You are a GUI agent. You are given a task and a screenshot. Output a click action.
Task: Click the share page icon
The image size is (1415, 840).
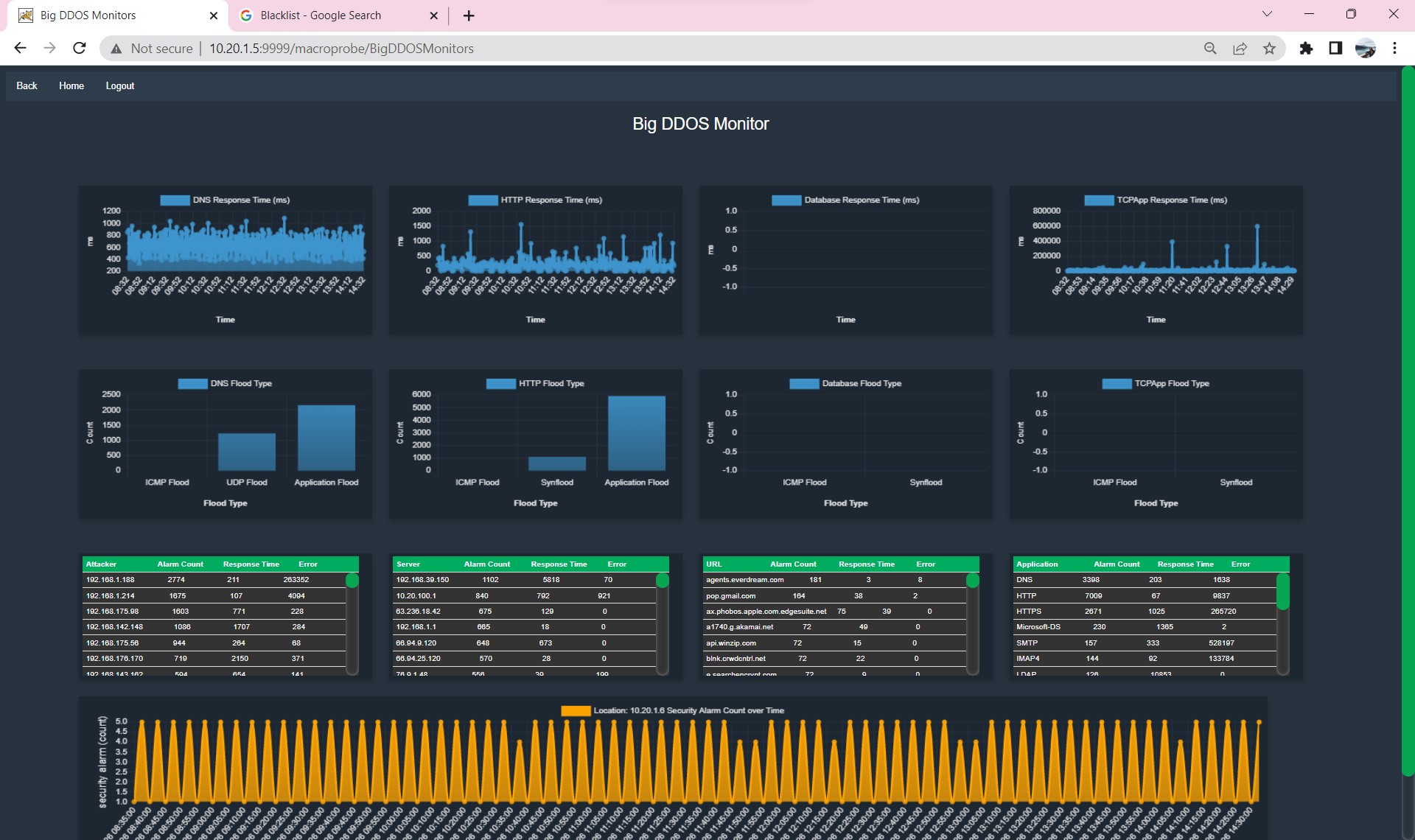point(1240,49)
